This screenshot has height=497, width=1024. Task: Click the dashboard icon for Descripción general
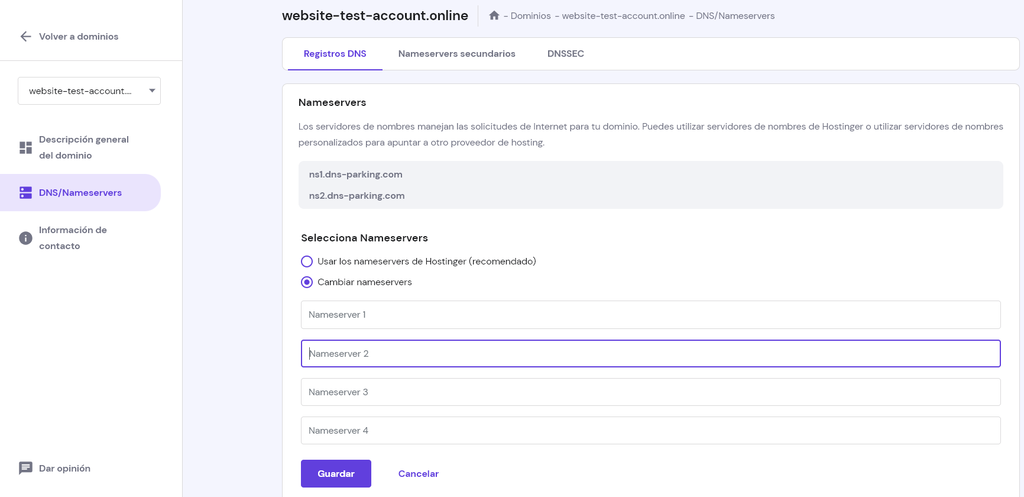pyautogui.click(x=26, y=148)
